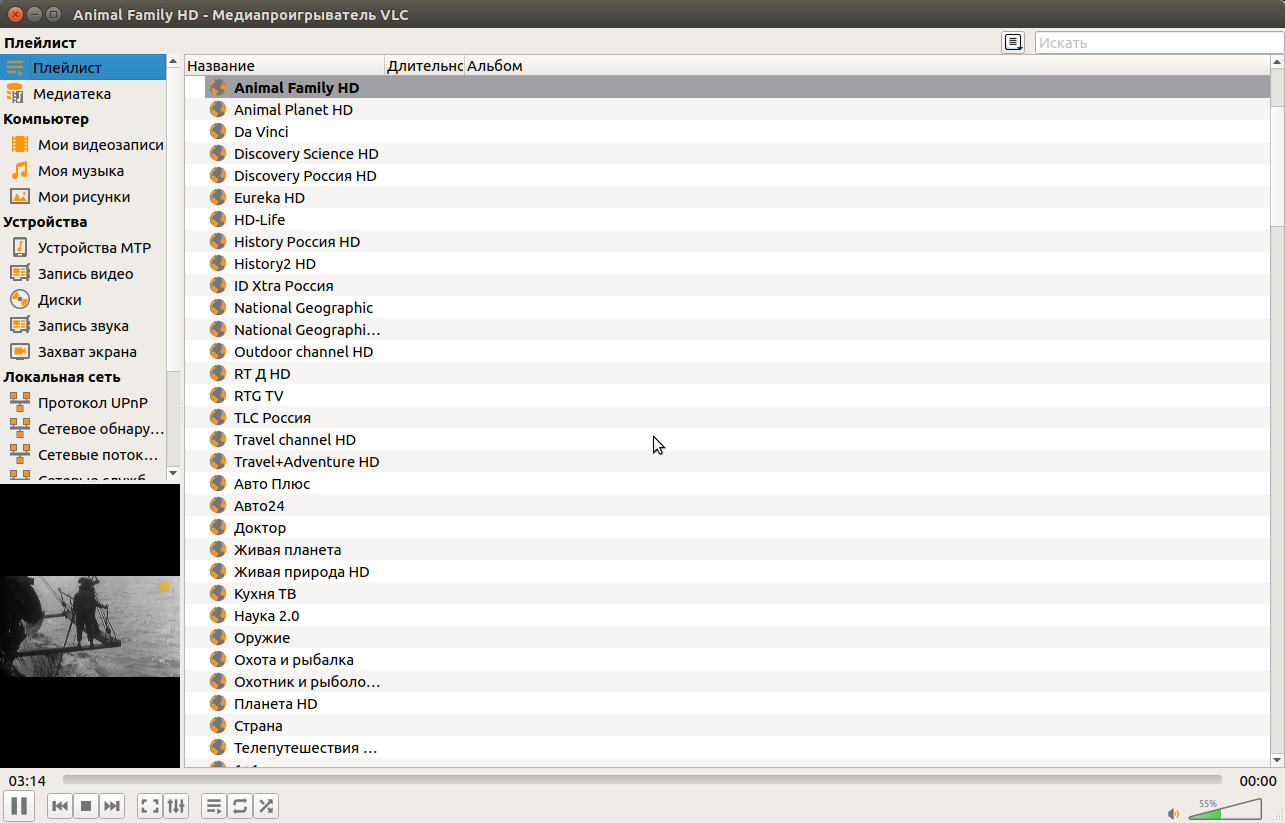
Task: Open Мои рисунки in sidebar
Action: pos(83,197)
